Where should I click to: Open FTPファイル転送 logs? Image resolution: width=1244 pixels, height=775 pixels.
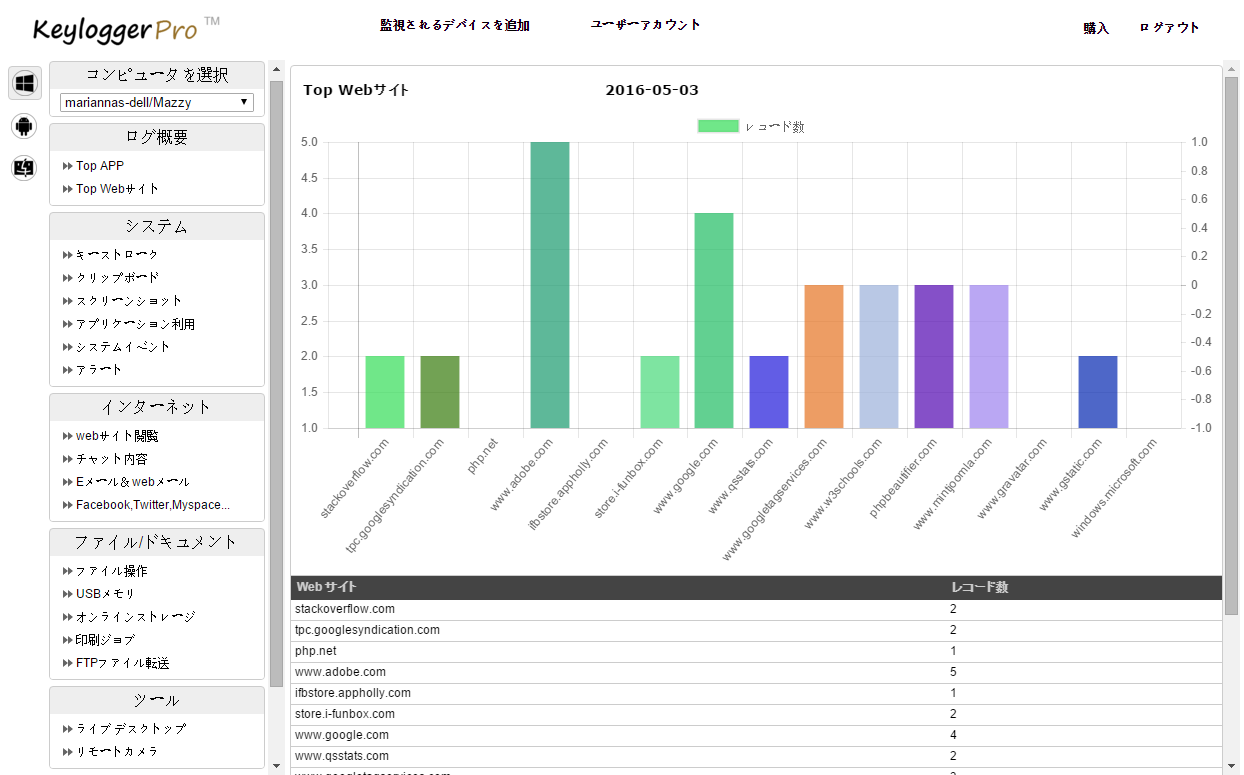pos(122,663)
